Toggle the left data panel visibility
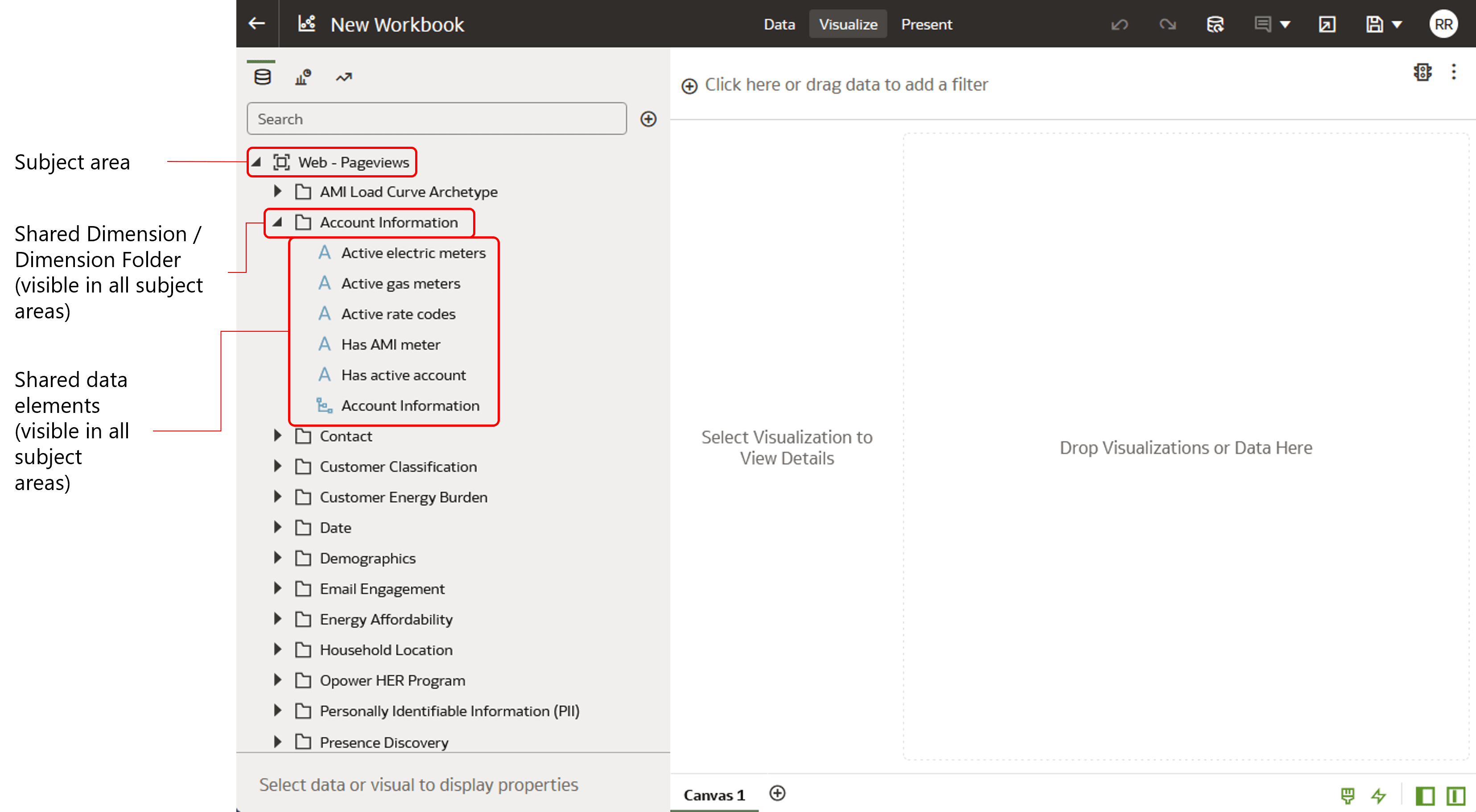Screen dimensions: 1476x812 (1425, 796)
